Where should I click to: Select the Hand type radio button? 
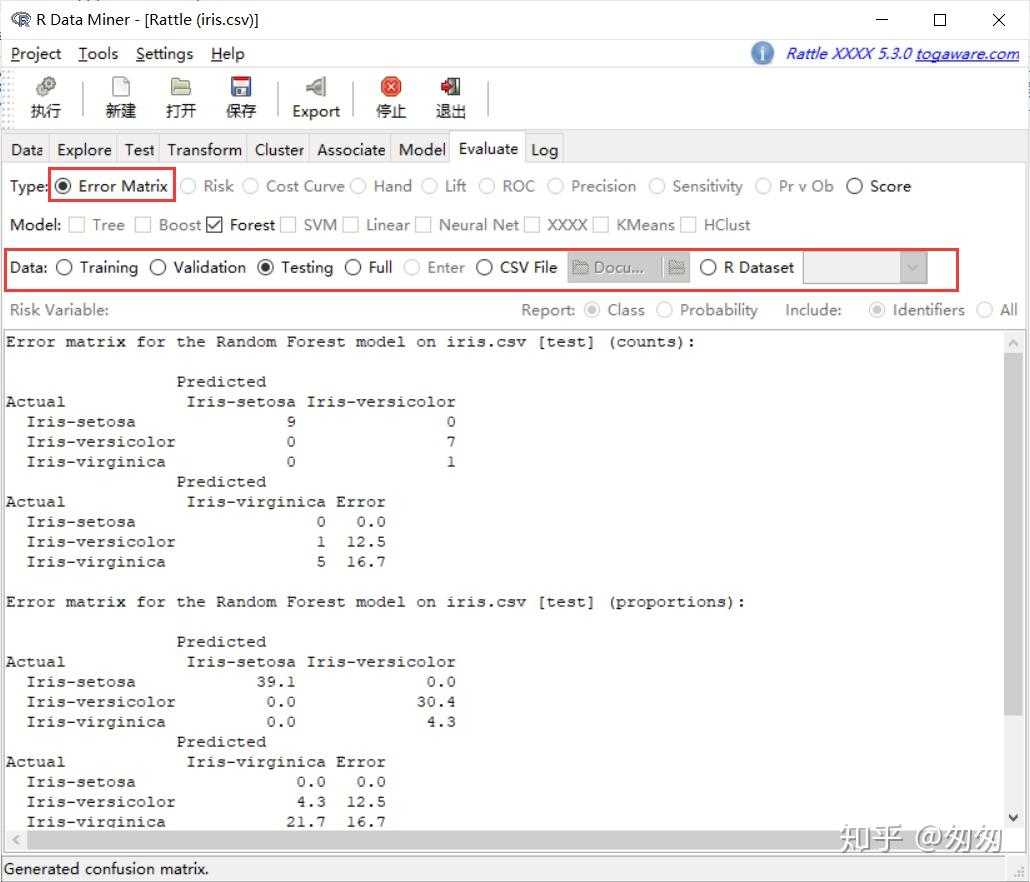[x=358, y=187]
